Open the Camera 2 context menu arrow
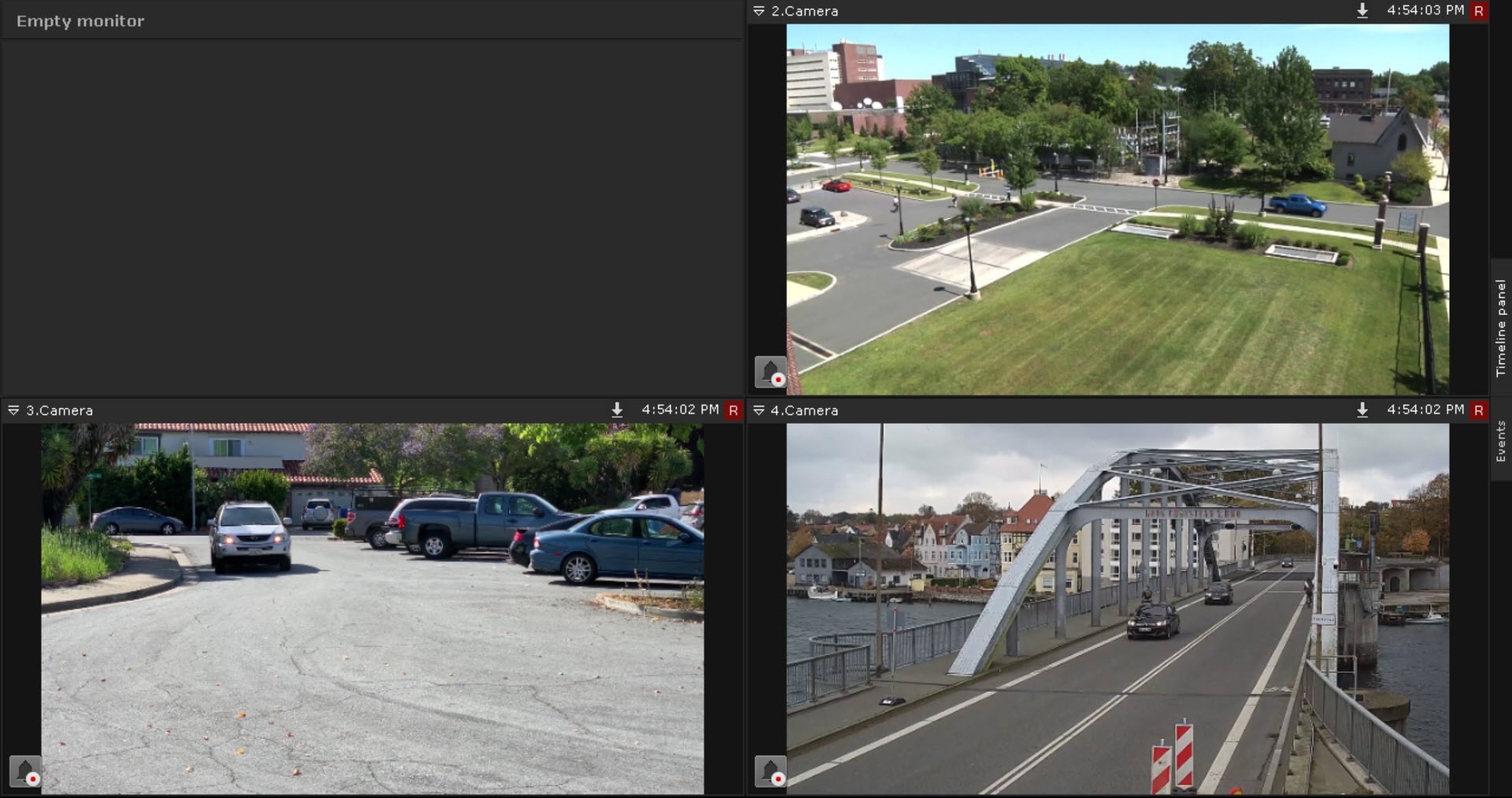 pos(759,11)
